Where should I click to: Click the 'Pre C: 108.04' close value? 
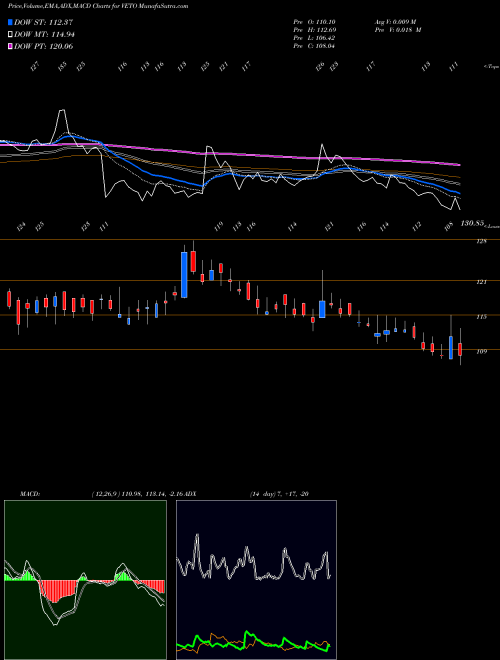point(314,46)
